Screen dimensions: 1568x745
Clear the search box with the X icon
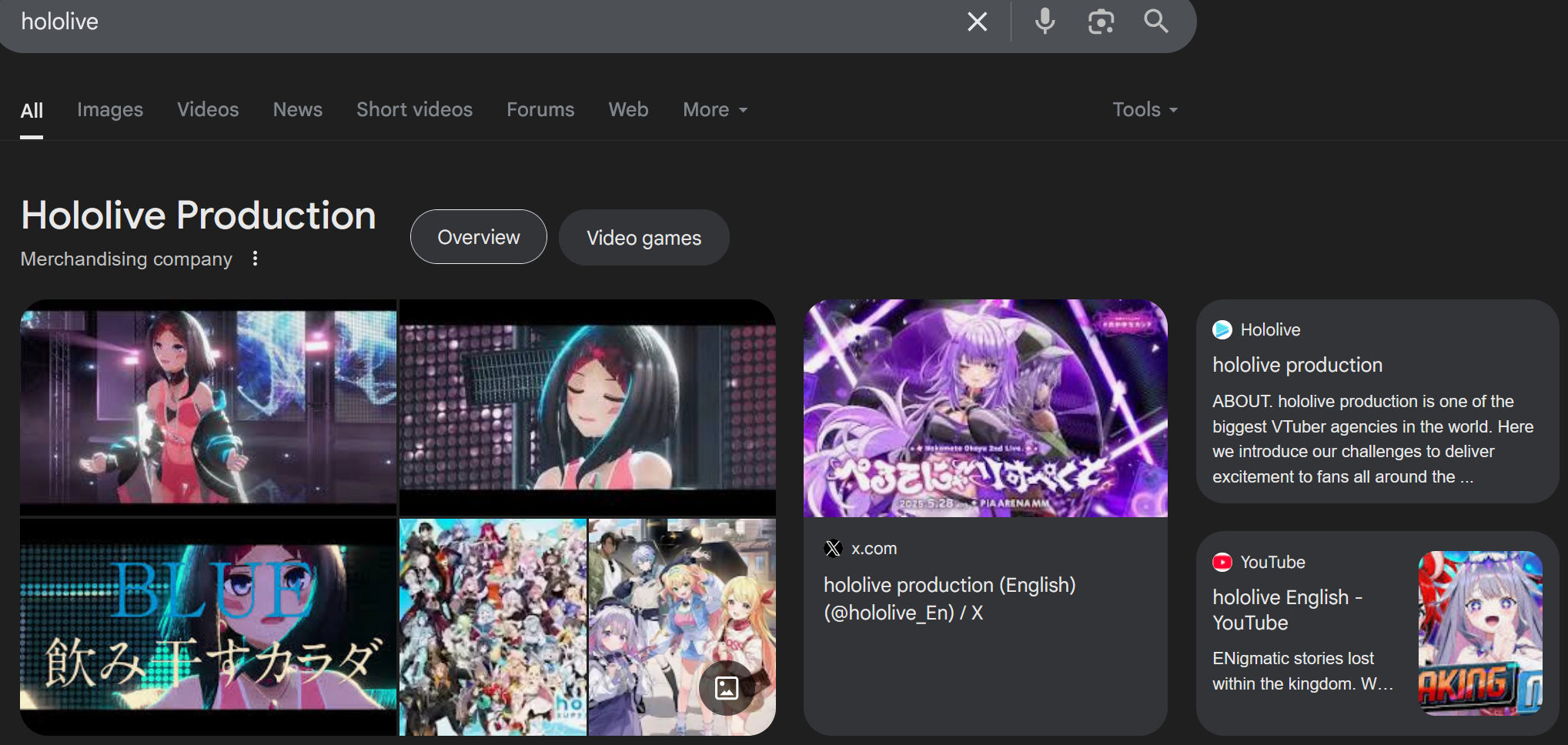click(977, 22)
